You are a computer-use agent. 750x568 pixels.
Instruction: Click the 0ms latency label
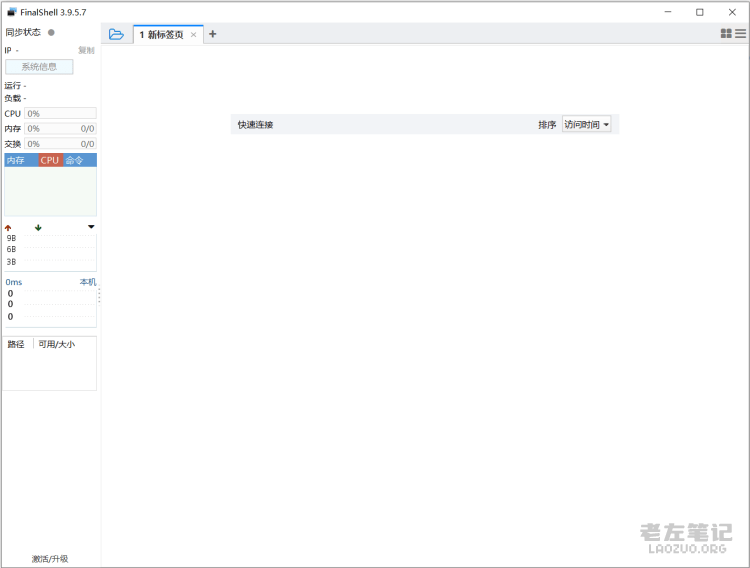[14, 282]
